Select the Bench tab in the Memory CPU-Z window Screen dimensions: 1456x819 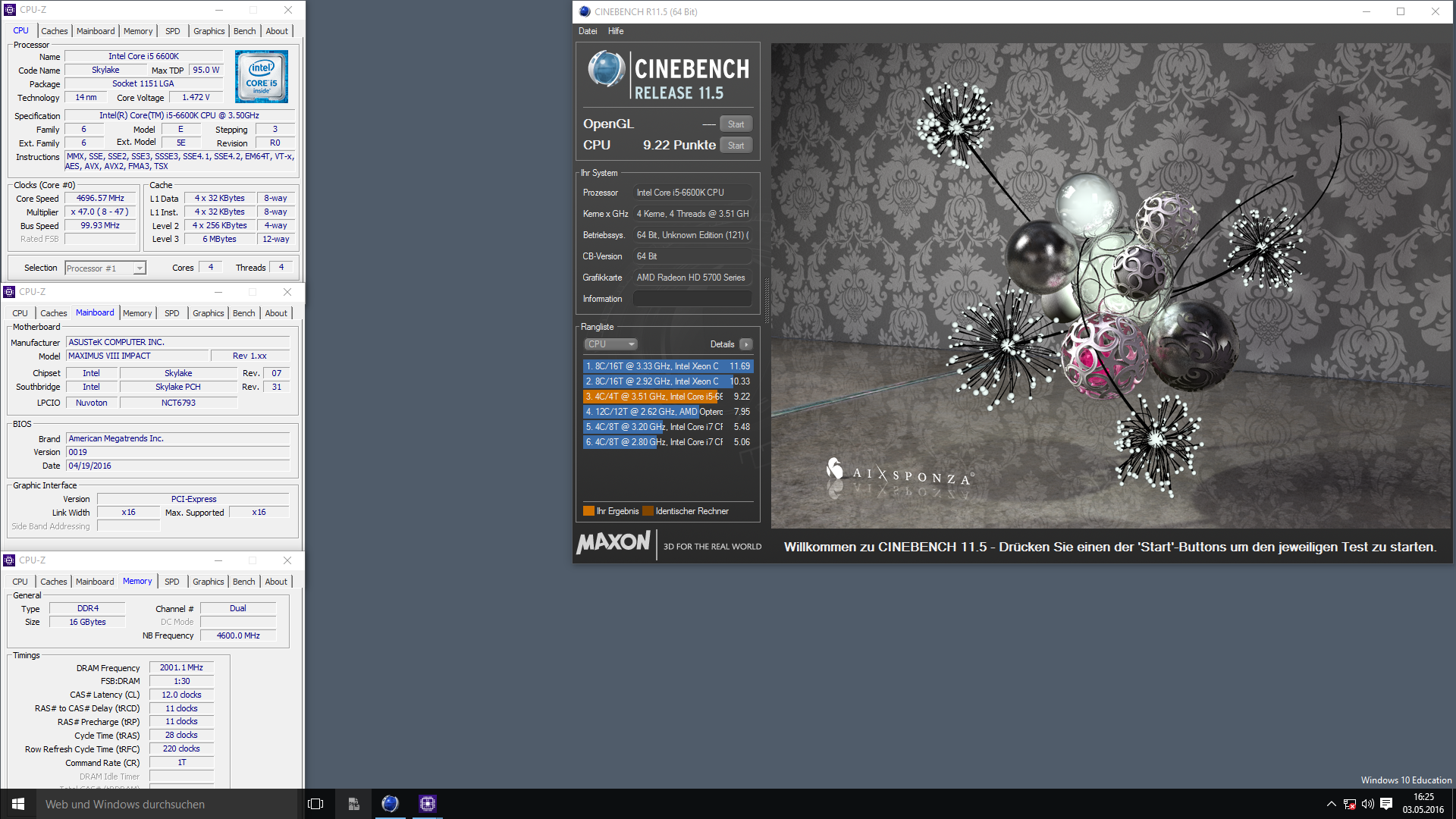(x=243, y=582)
